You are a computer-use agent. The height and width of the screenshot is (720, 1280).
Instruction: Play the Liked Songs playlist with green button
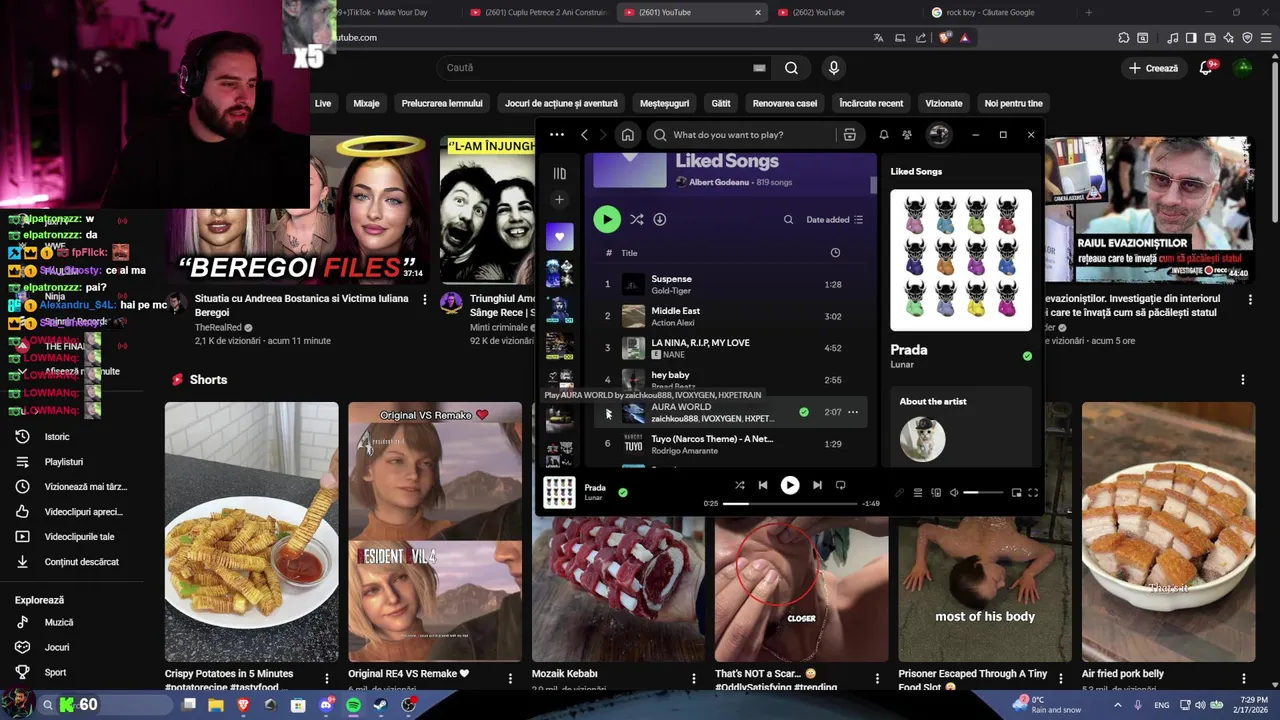pos(606,219)
